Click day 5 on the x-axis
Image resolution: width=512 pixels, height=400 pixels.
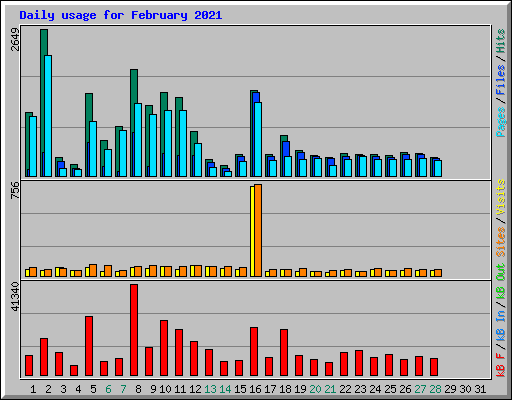93,389
